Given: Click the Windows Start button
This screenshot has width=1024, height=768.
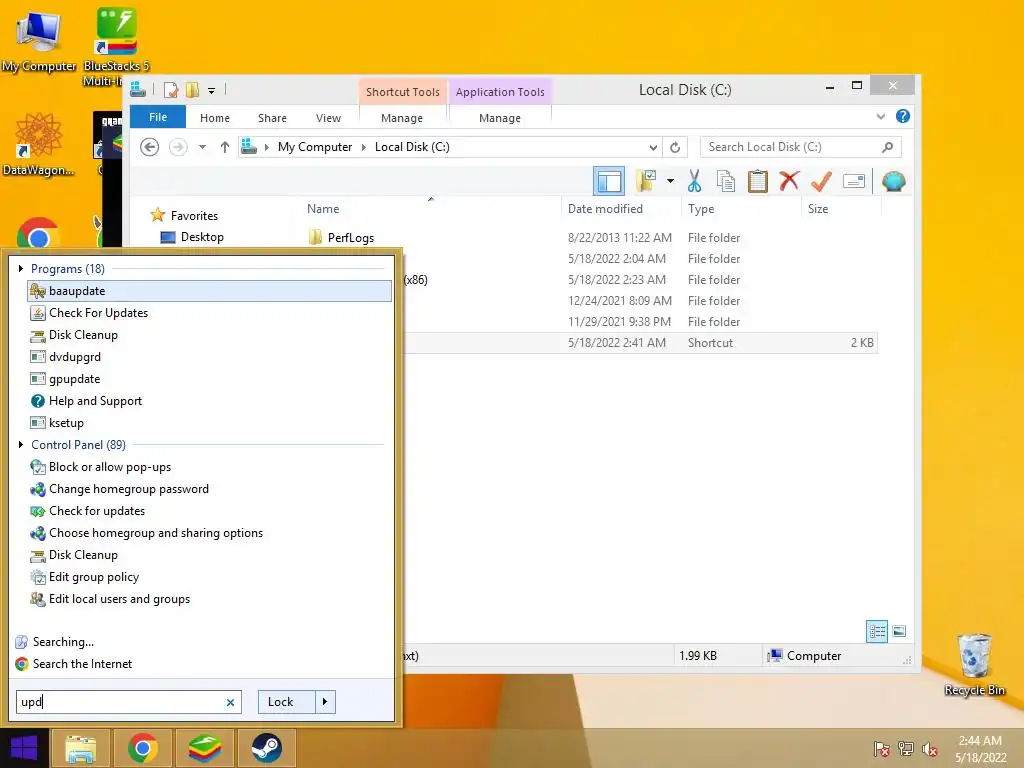Looking at the screenshot, I should (24, 748).
